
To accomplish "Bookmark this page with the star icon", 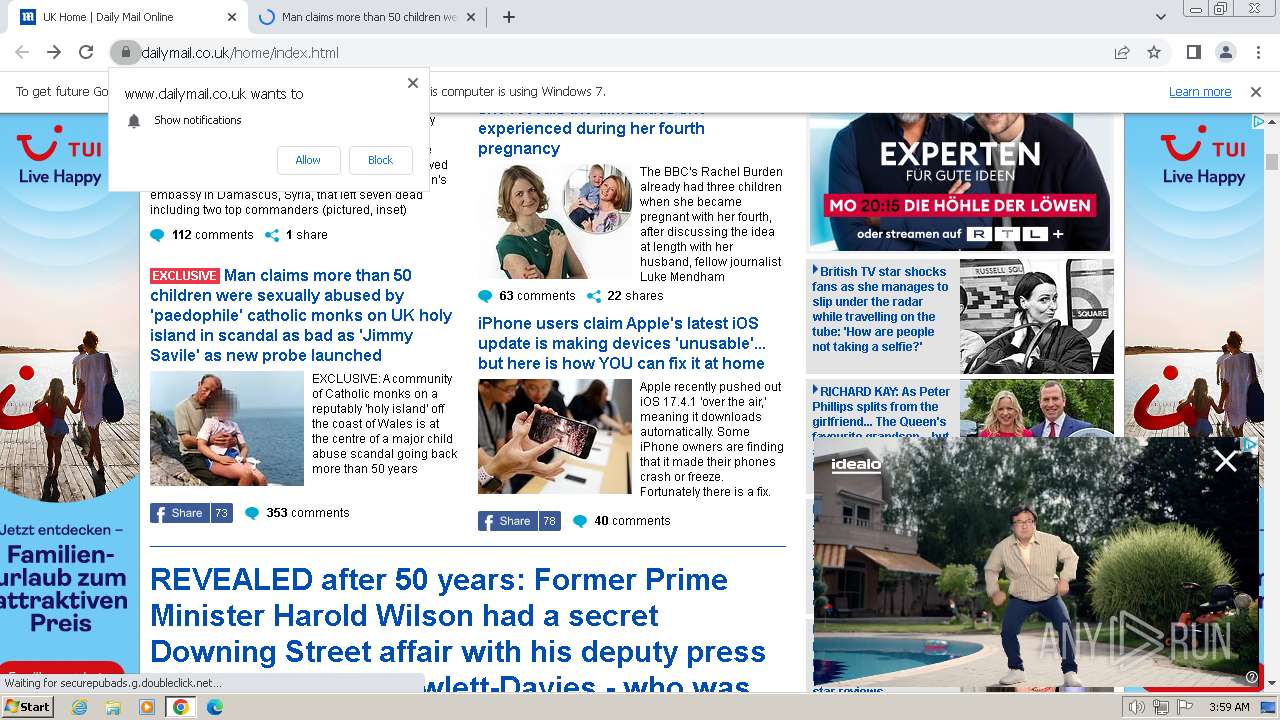I will [1154, 52].
